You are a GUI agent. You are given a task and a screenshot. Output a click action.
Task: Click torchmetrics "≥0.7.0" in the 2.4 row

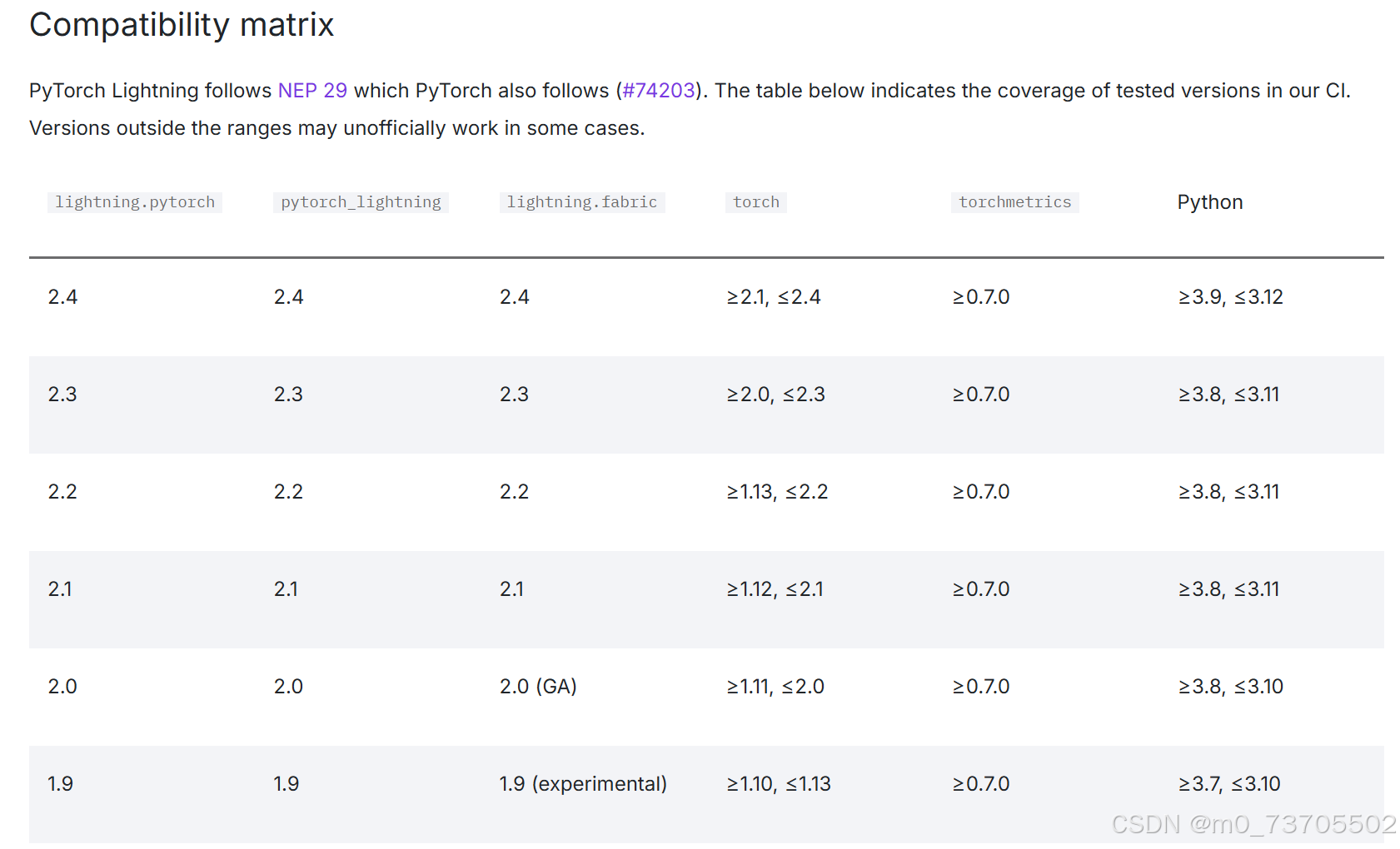point(981,297)
